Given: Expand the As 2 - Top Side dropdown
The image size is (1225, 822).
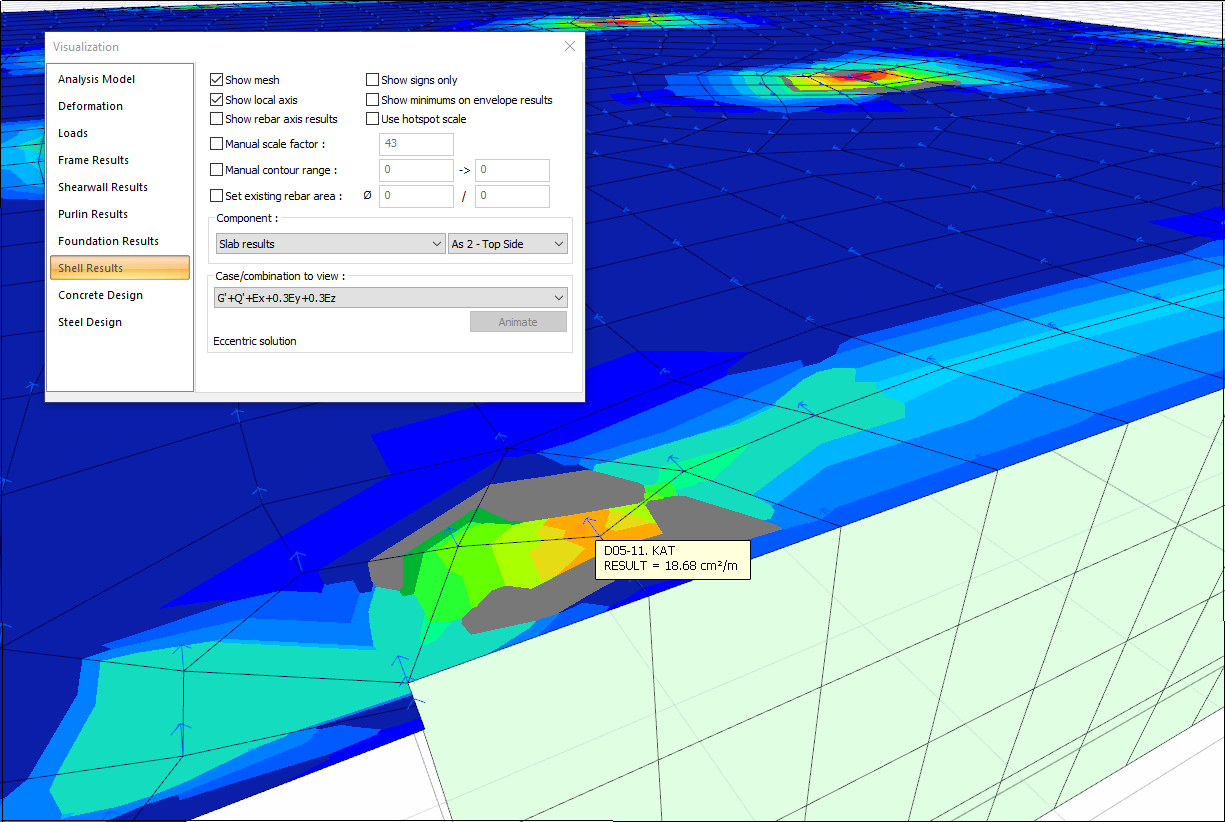Looking at the screenshot, I should (x=507, y=244).
